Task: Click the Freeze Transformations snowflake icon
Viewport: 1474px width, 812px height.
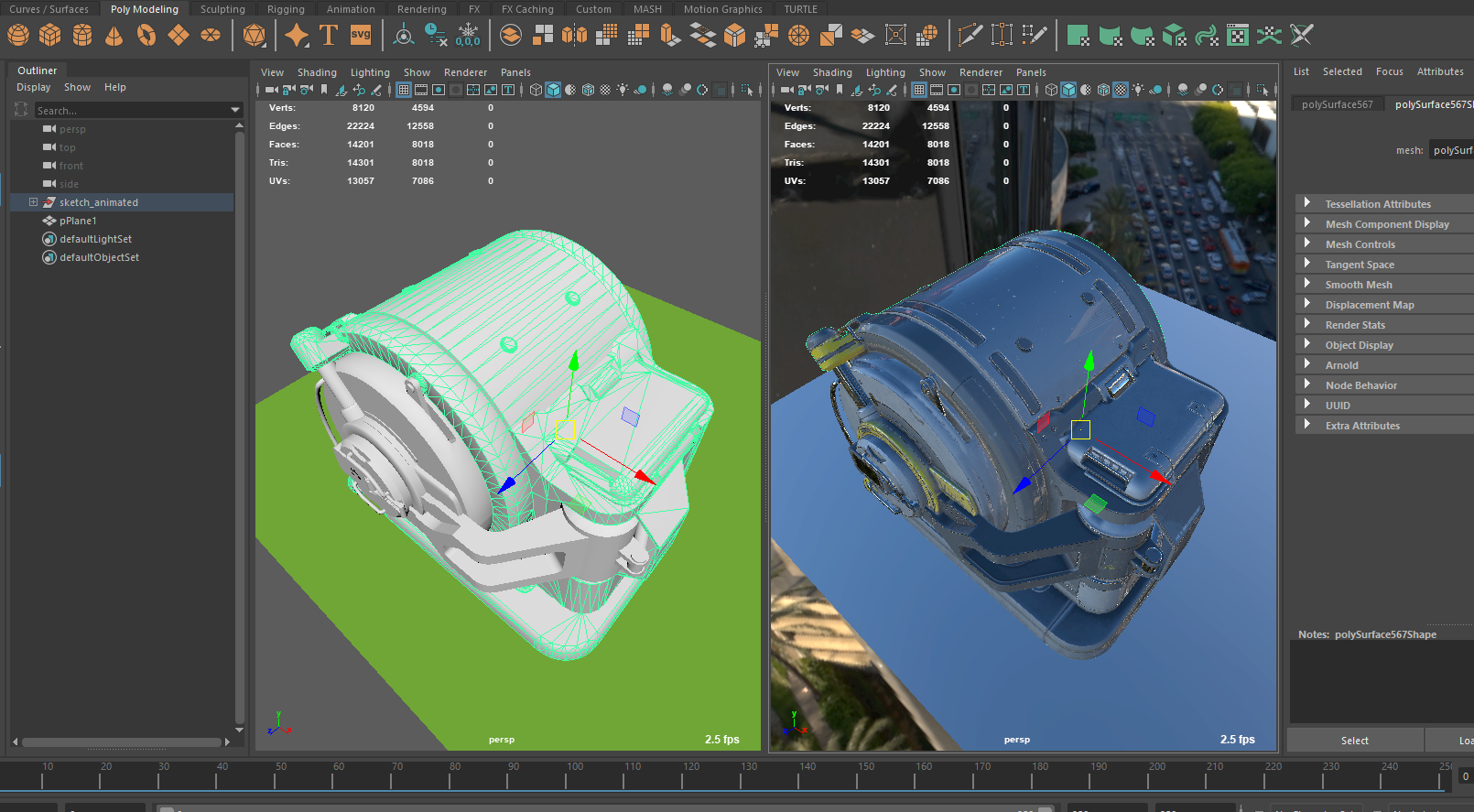Action: point(468,36)
